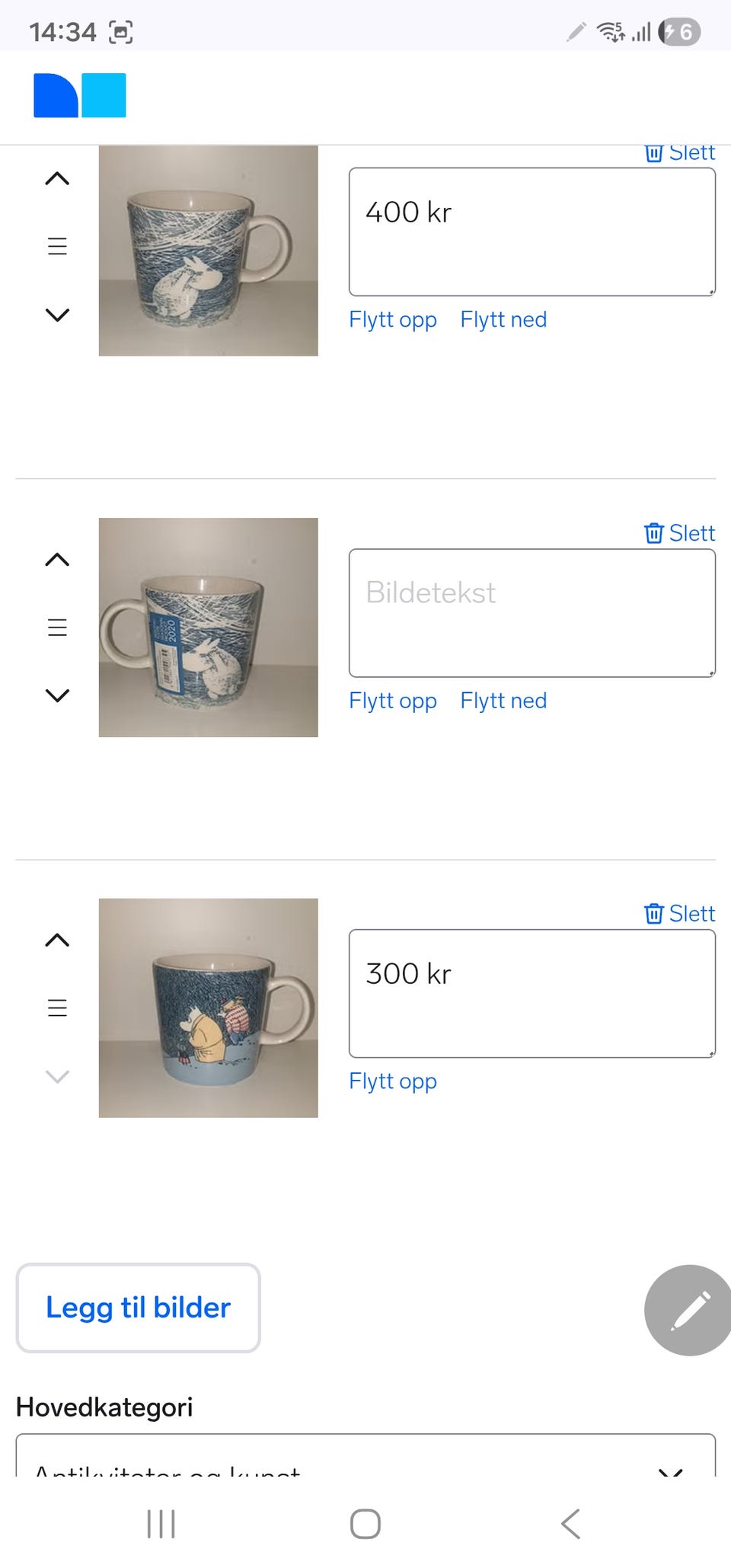Focus the empty Bildetekst caption field

[x=531, y=612]
